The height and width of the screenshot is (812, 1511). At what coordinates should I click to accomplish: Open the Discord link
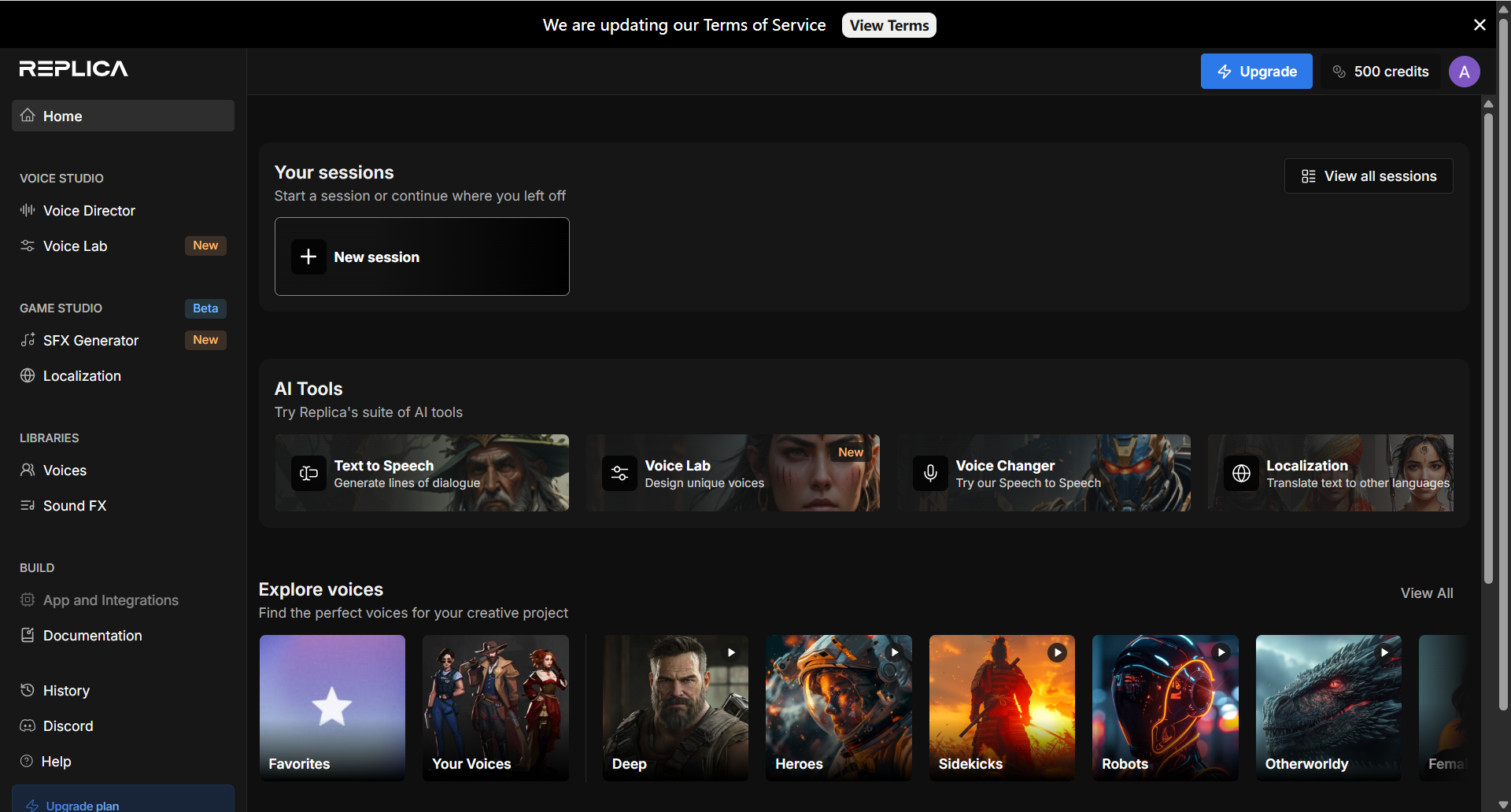(x=123, y=725)
